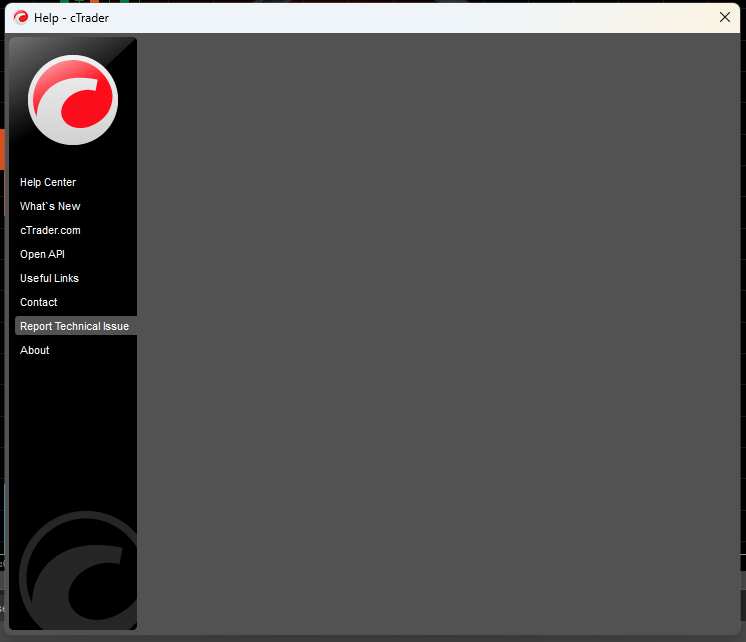Image resolution: width=746 pixels, height=642 pixels.
Task: Click the cTrader title bar icon
Action: click(x=20, y=18)
